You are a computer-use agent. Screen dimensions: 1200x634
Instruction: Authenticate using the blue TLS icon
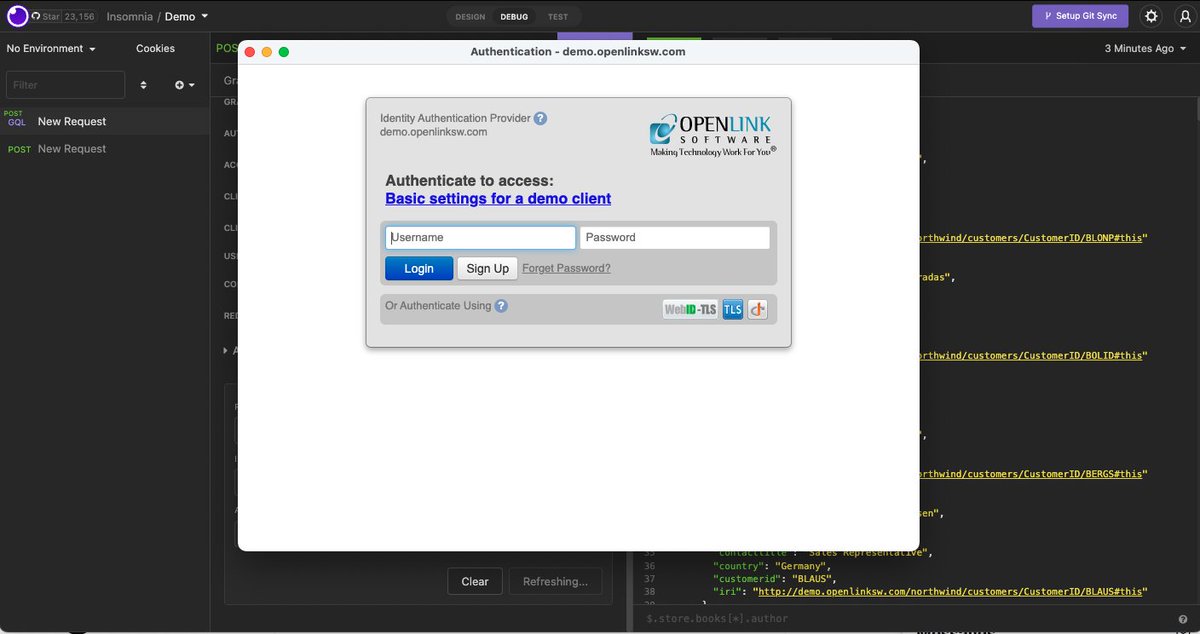click(x=733, y=309)
